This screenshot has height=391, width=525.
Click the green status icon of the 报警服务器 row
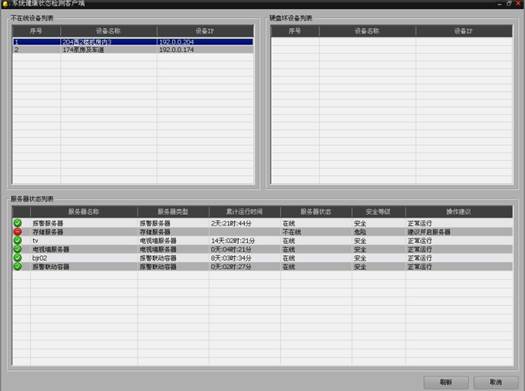click(18, 223)
